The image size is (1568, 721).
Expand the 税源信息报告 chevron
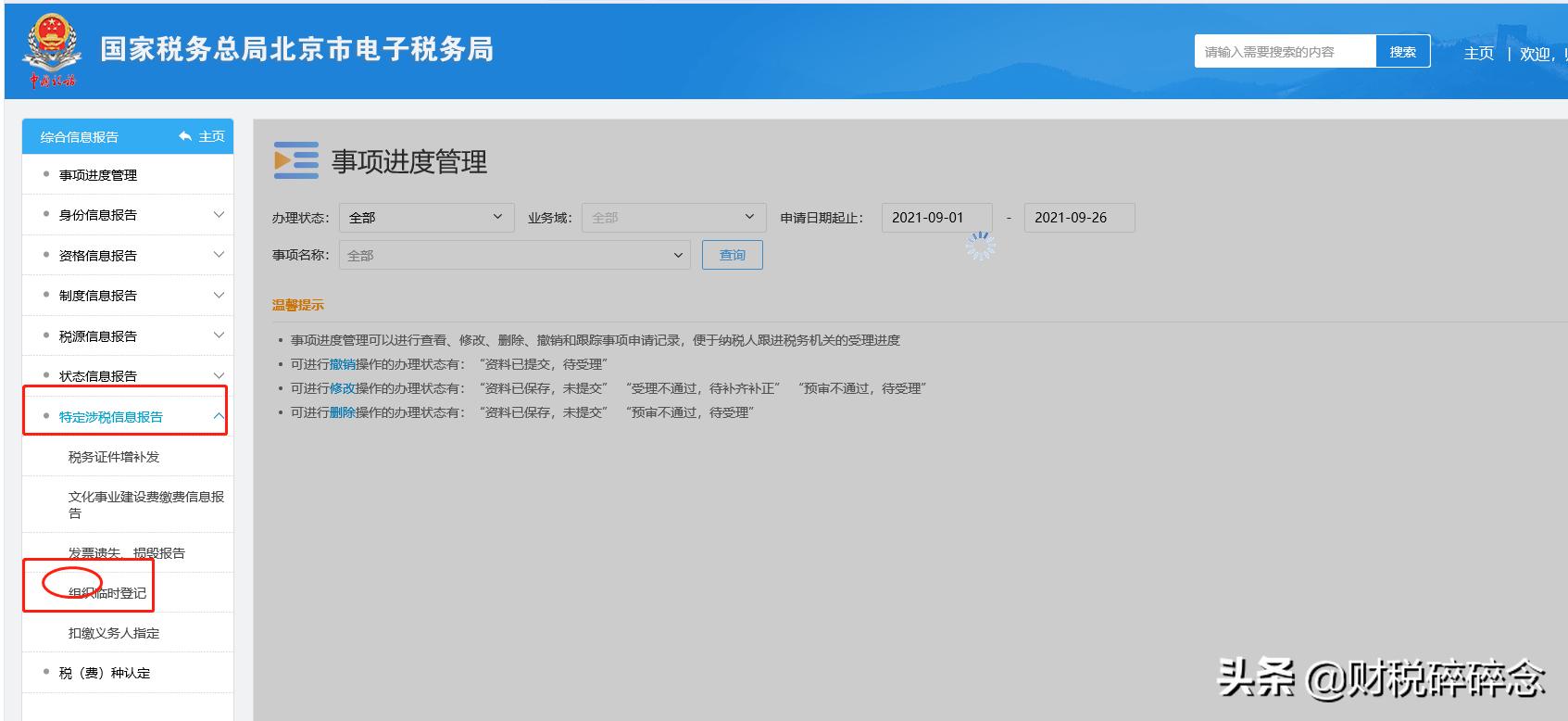[x=219, y=335]
